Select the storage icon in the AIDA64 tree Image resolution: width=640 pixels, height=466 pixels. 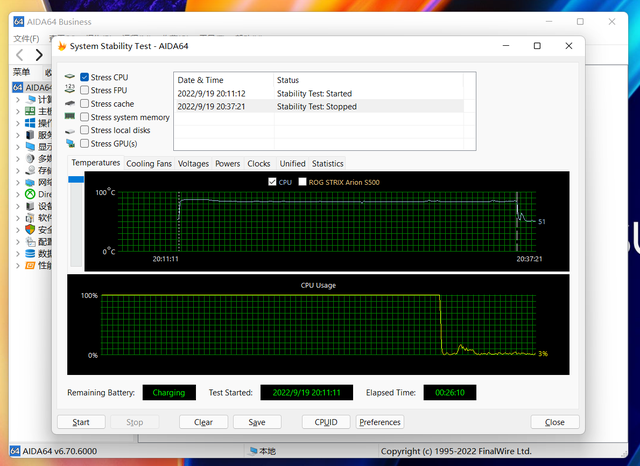[x=30, y=170]
